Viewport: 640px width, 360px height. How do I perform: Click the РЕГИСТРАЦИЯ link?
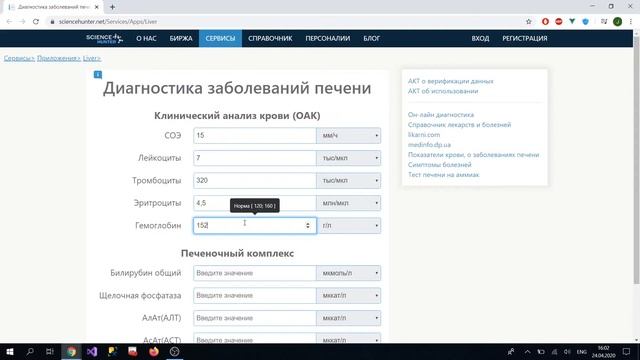tap(525, 38)
